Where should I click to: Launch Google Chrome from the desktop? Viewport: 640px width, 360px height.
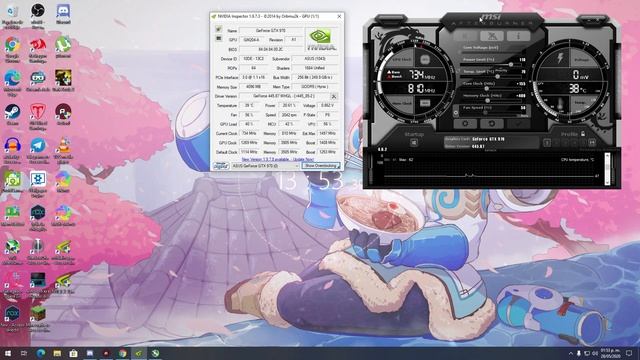(13, 45)
